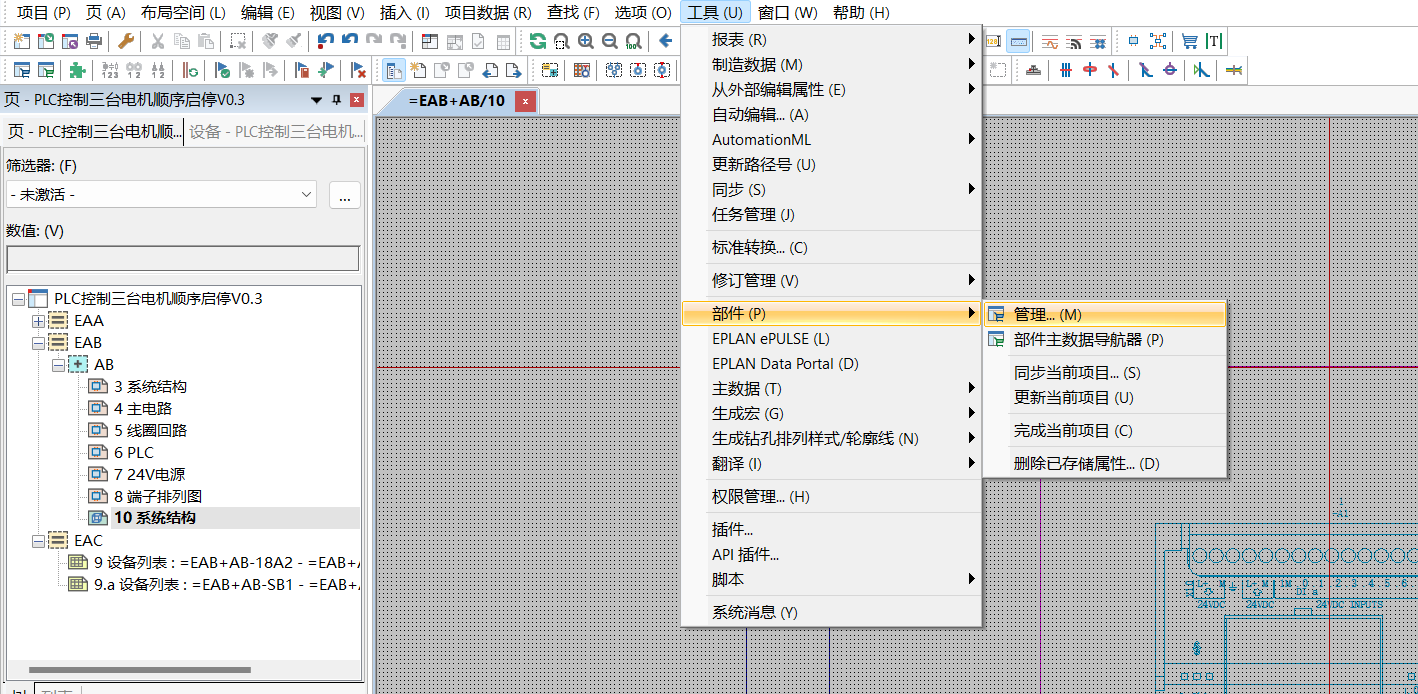Open settings via the wrench icon

point(125,42)
